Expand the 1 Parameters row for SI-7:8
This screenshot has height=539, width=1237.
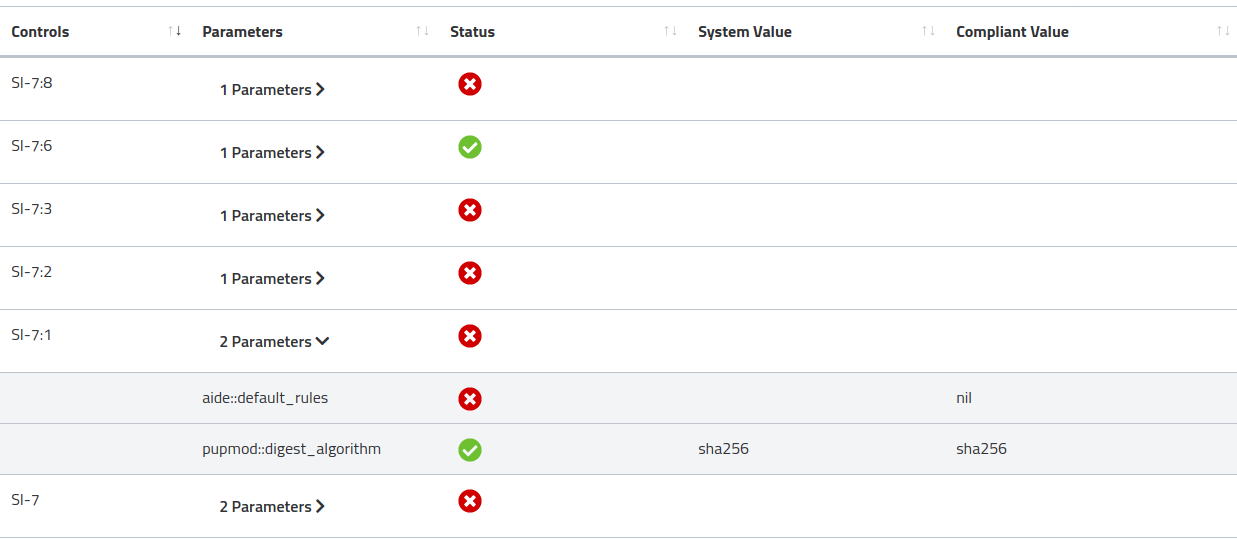pyautogui.click(x=272, y=90)
